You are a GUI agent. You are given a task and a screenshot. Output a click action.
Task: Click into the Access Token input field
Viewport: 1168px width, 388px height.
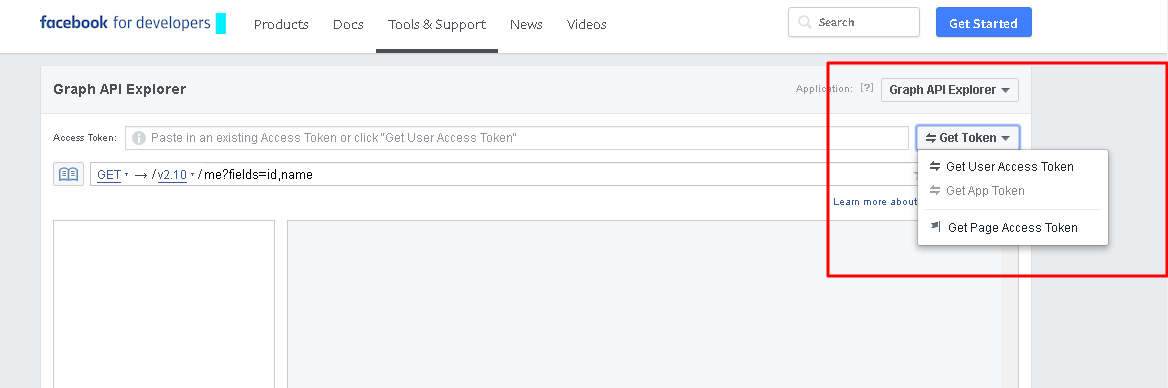tap(517, 138)
